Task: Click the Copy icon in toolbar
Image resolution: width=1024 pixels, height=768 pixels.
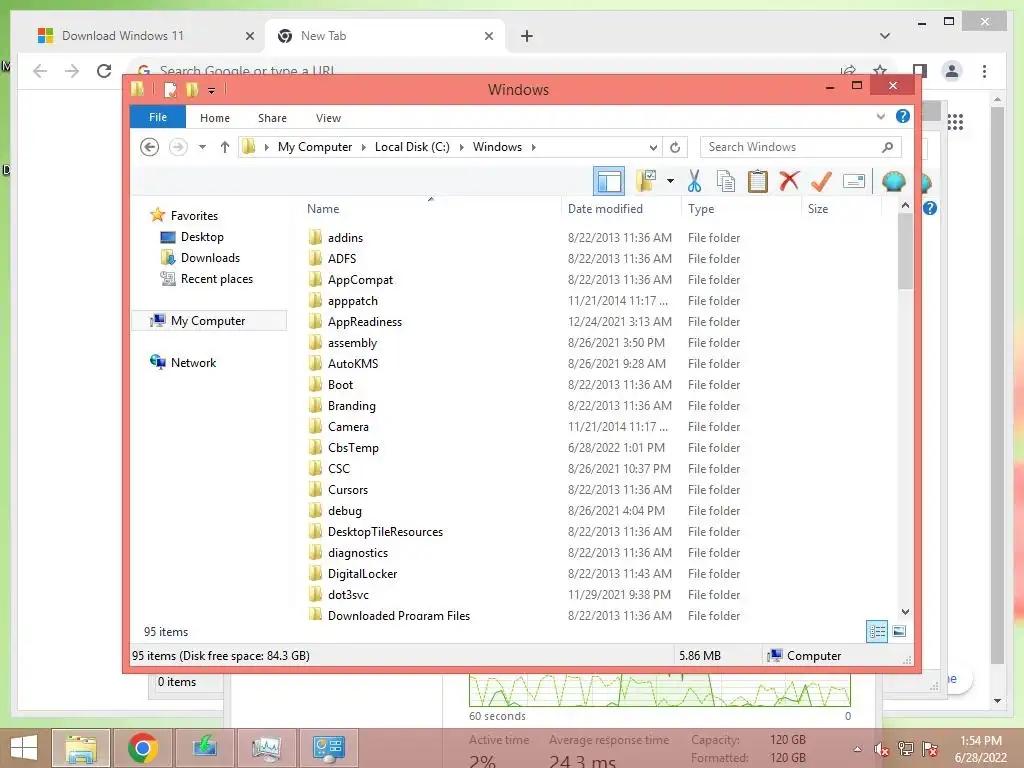Action: tap(726, 181)
